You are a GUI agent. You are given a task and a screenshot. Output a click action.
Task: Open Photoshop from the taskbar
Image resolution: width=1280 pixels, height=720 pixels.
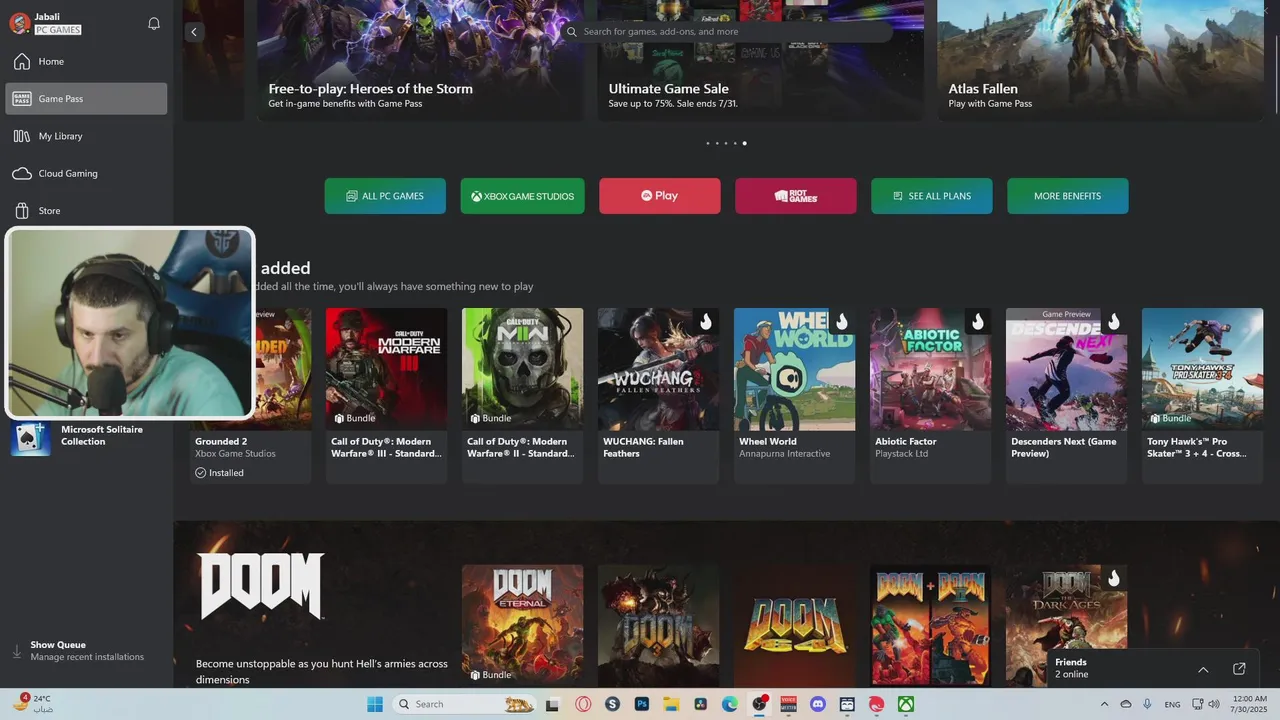pyautogui.click(x=641, y=704)
